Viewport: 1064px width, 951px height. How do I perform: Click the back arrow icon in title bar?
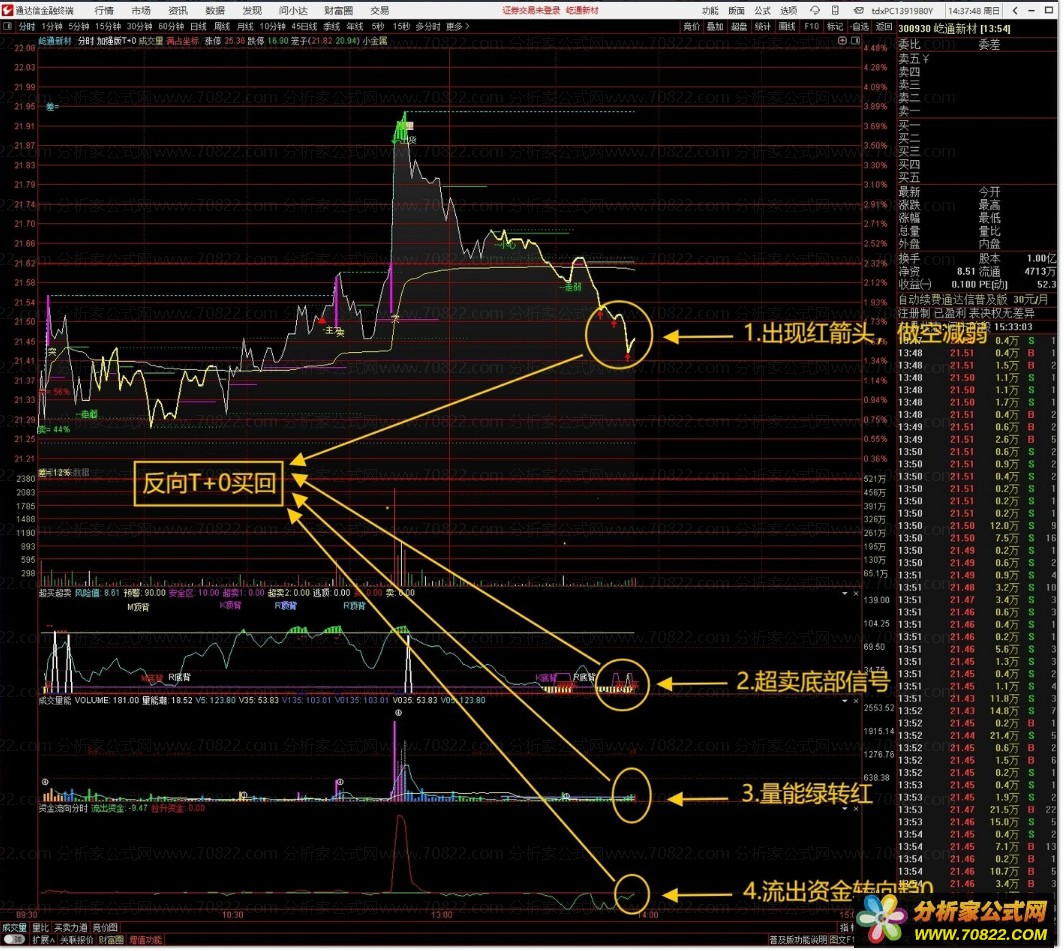[x=1015, y=11]
